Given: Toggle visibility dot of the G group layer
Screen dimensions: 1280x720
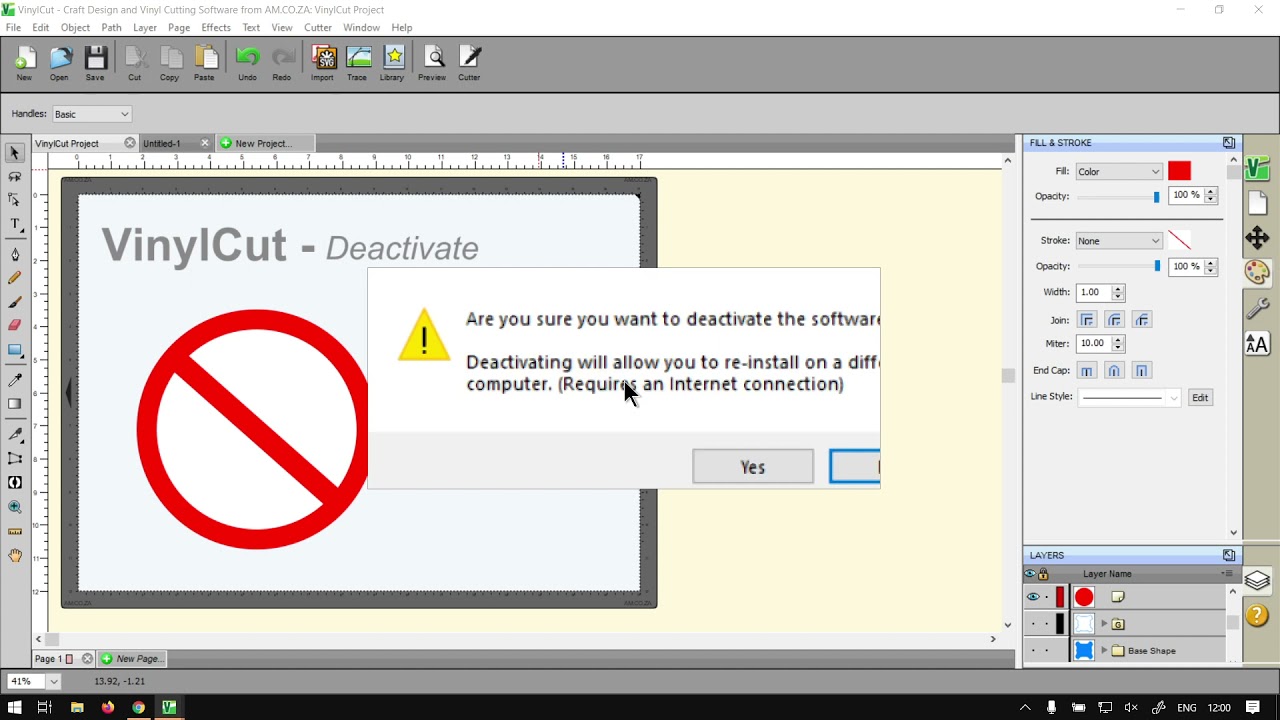Looking at the screenshot, I should point(1033,624).
